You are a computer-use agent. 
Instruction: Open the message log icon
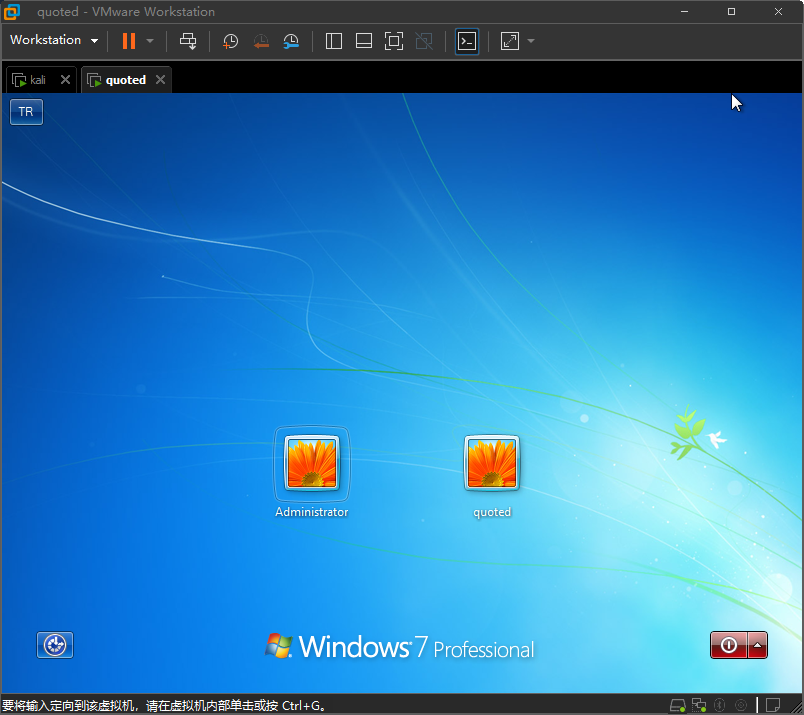[773, 705]
